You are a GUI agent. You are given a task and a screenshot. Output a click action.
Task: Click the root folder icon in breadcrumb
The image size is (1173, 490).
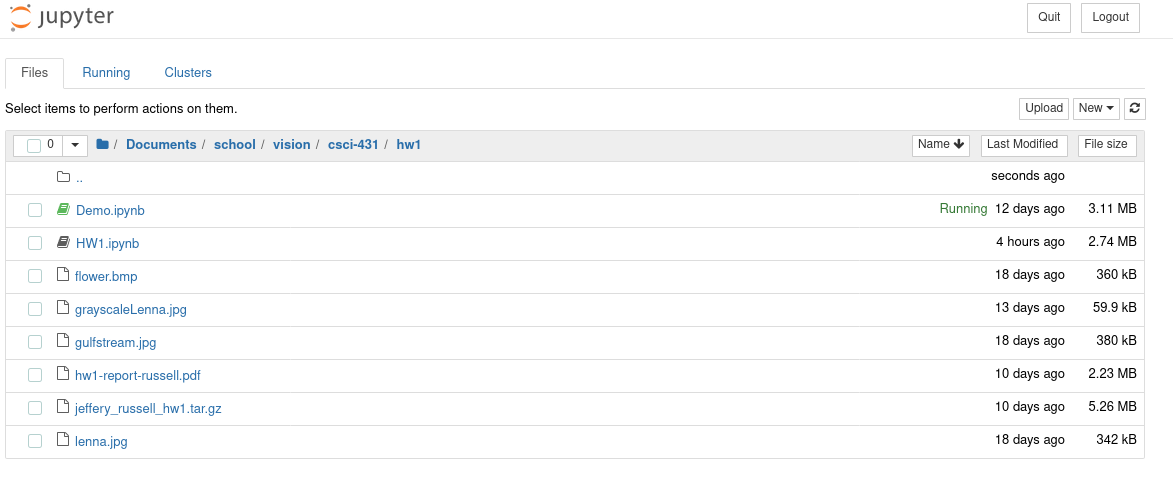point(102,145)
